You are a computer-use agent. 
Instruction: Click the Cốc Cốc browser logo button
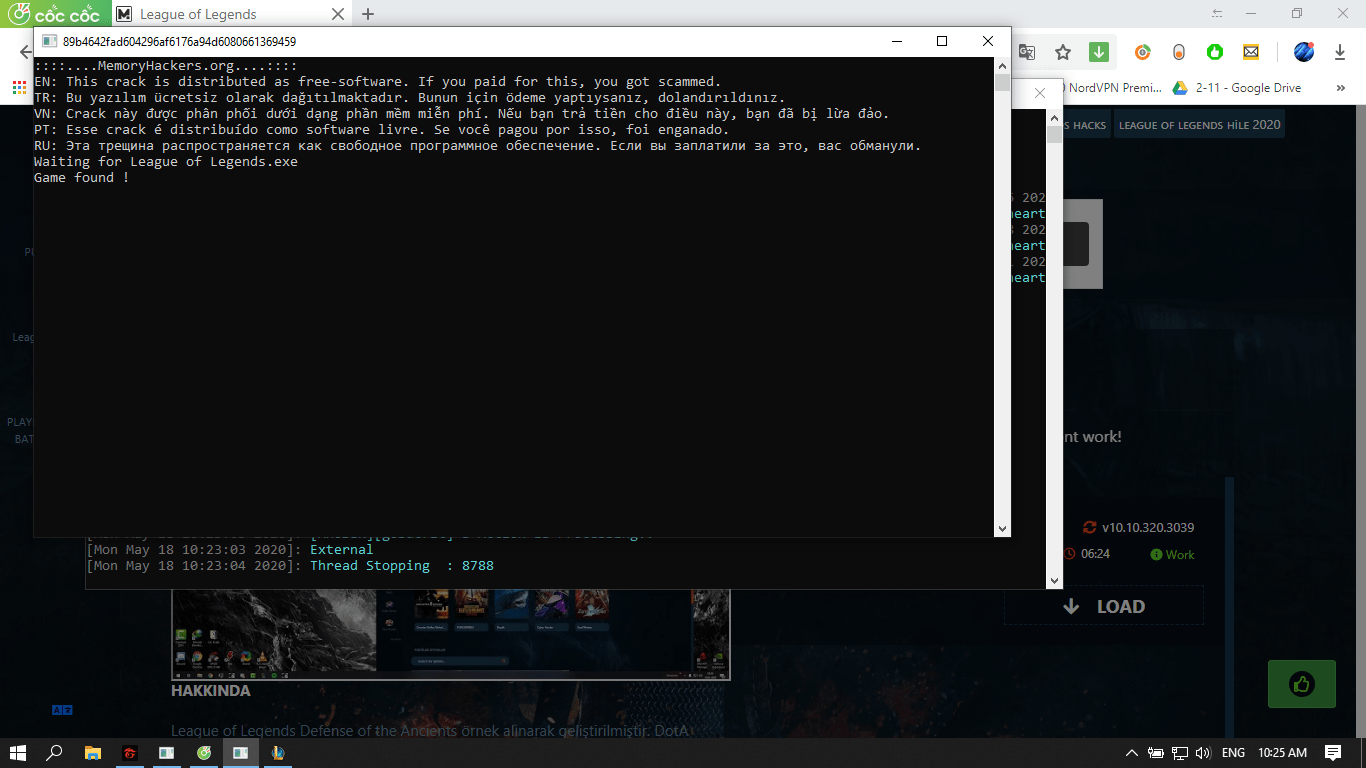[54, 14]
